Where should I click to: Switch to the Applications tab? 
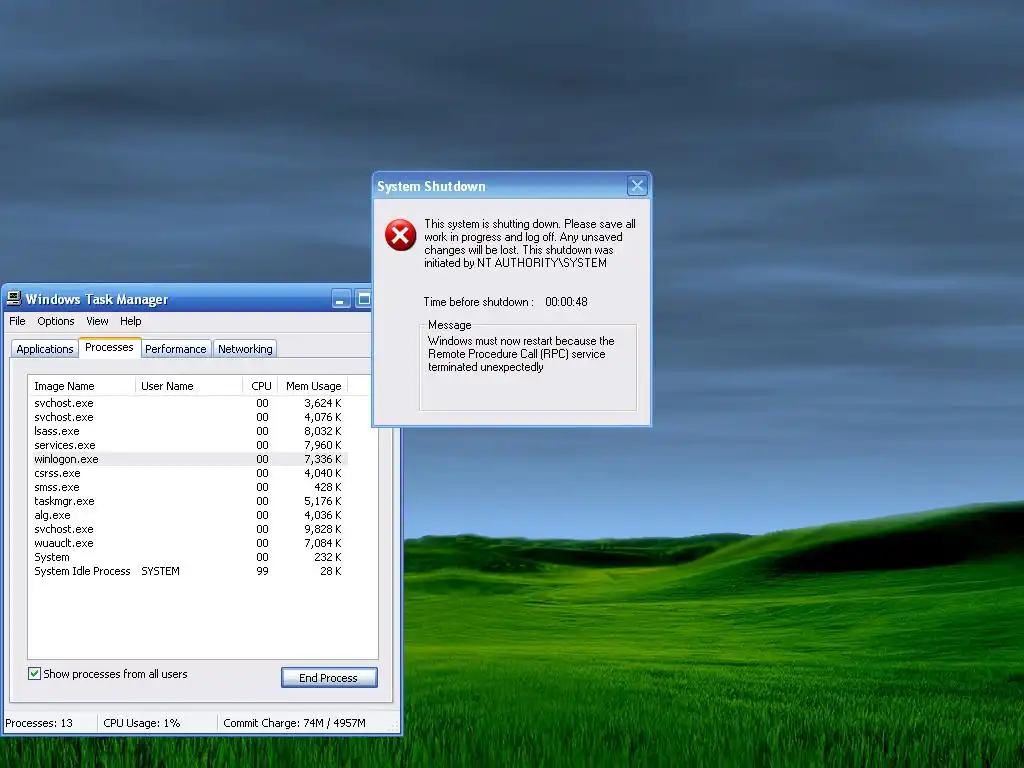point(44,349)
